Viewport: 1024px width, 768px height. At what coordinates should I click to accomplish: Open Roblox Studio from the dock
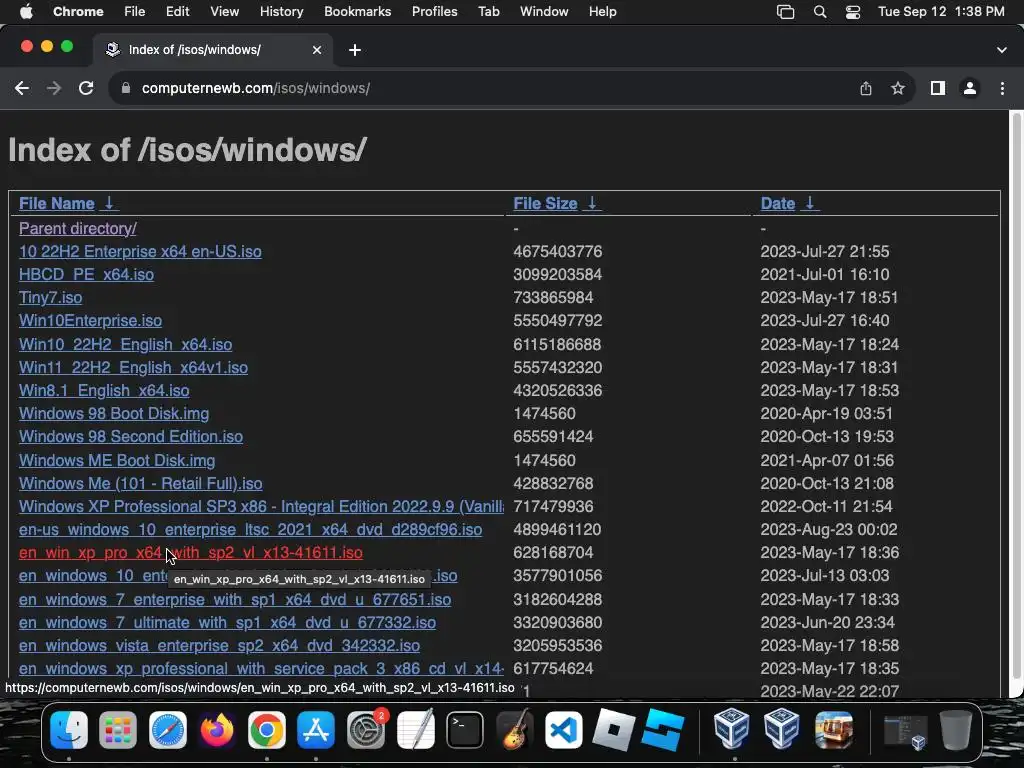663,729
